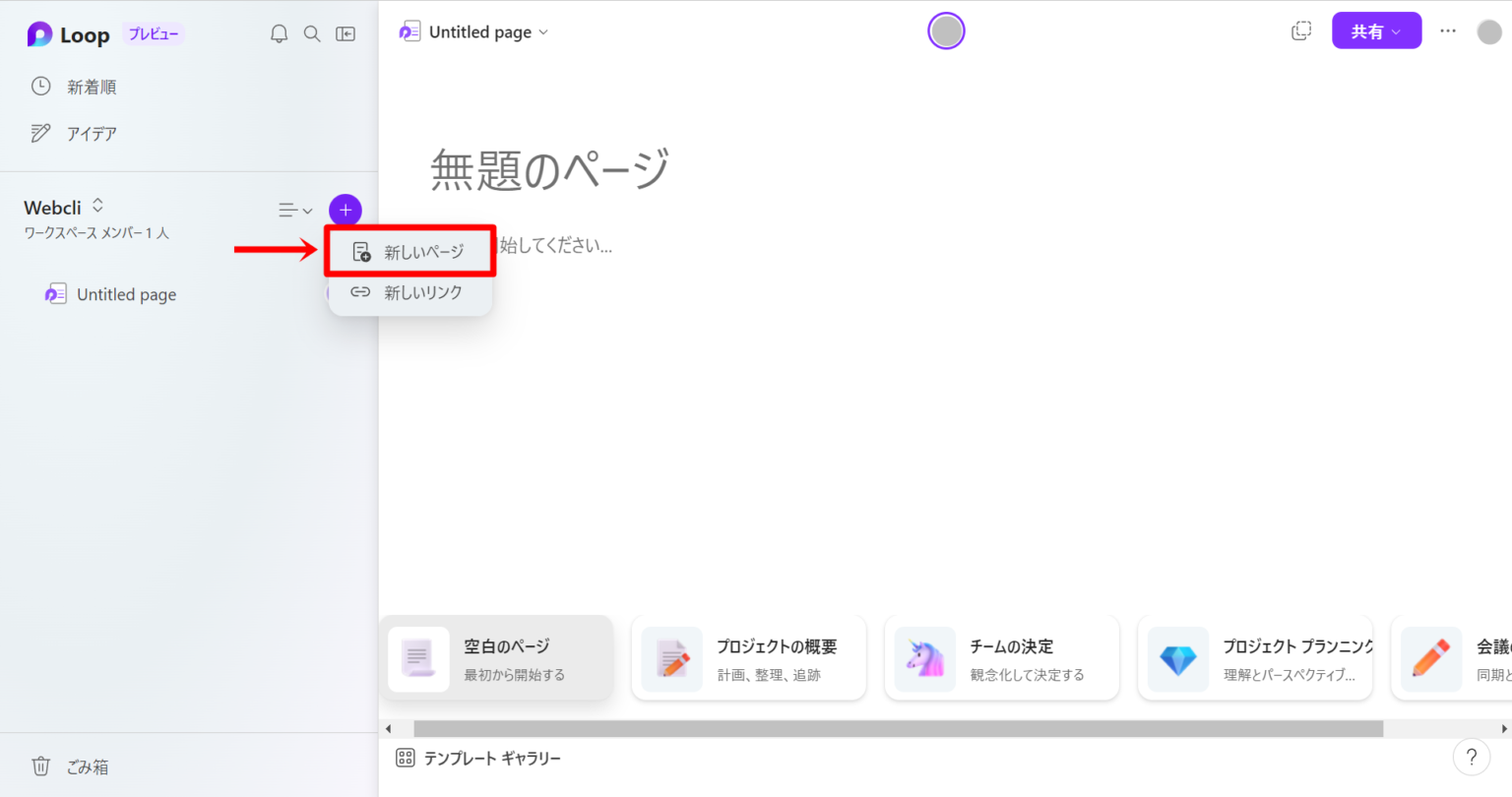Copy the page as a Loop component
The width and height of the screenshot is (1512, 797).
pyautogui.click(x=1300, y=31)
